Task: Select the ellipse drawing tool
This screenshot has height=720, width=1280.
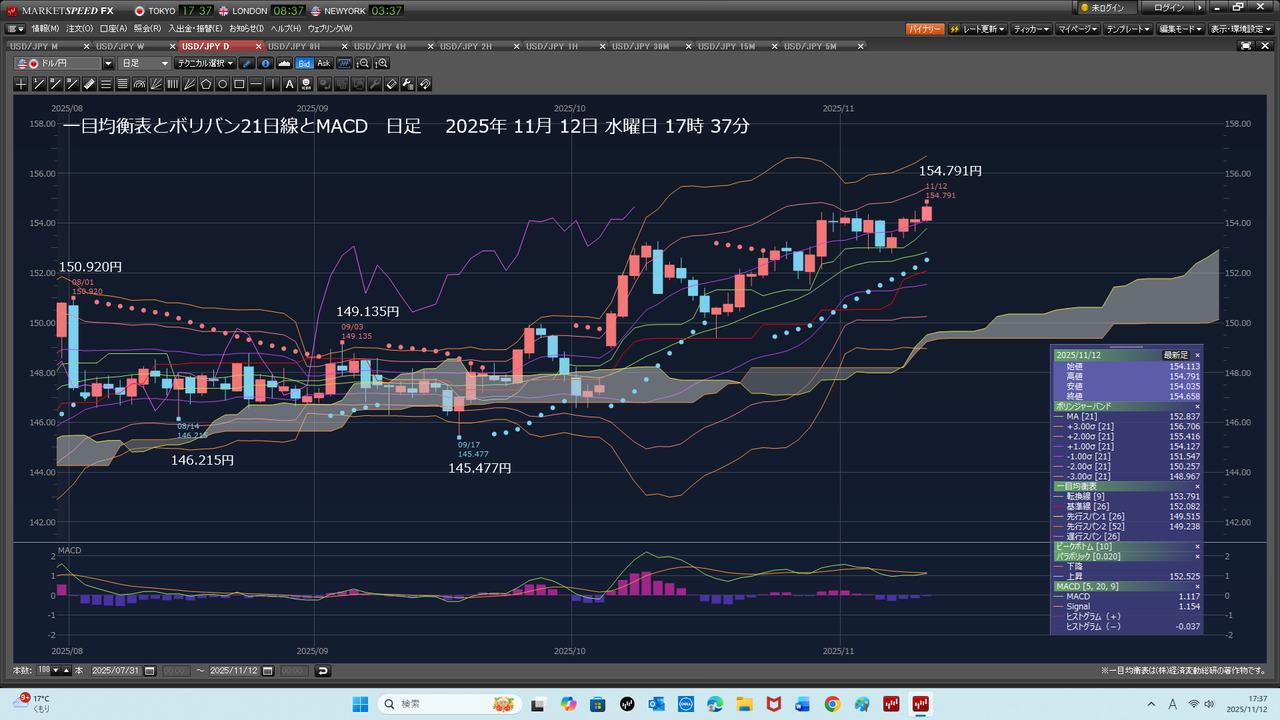Action: [x=223, y=84]
